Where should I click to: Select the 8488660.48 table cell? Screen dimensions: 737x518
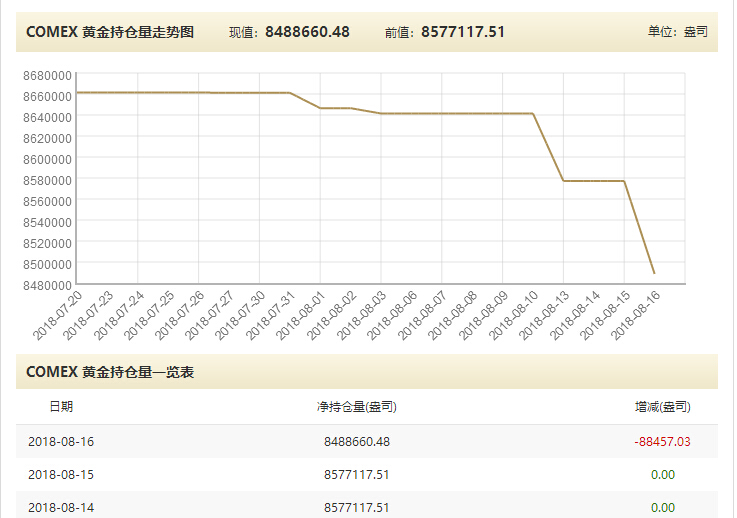coord(357,442)
